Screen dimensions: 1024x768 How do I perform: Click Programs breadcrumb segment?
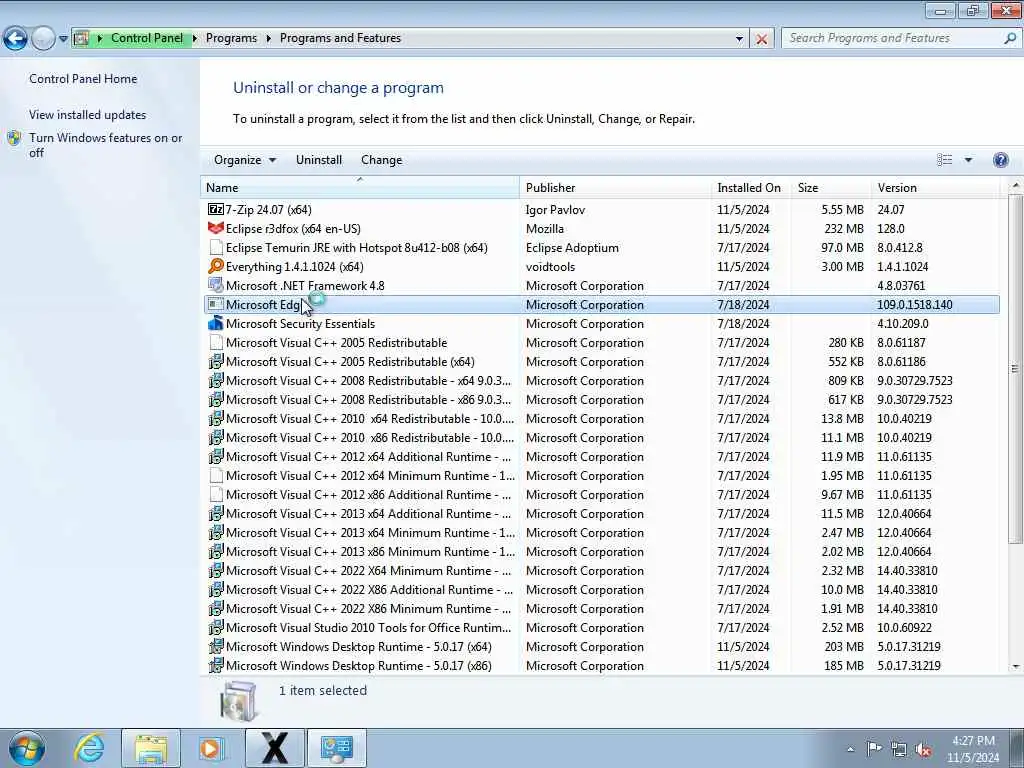point(231,38)
